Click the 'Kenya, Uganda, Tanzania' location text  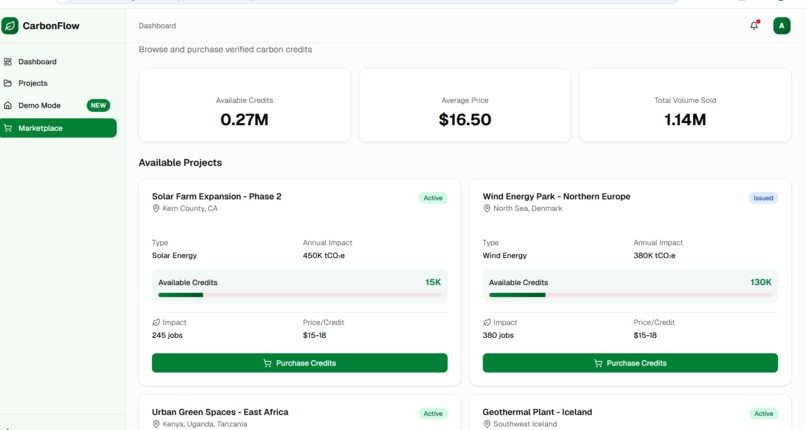pyautogui.click(x=205, y=424)
